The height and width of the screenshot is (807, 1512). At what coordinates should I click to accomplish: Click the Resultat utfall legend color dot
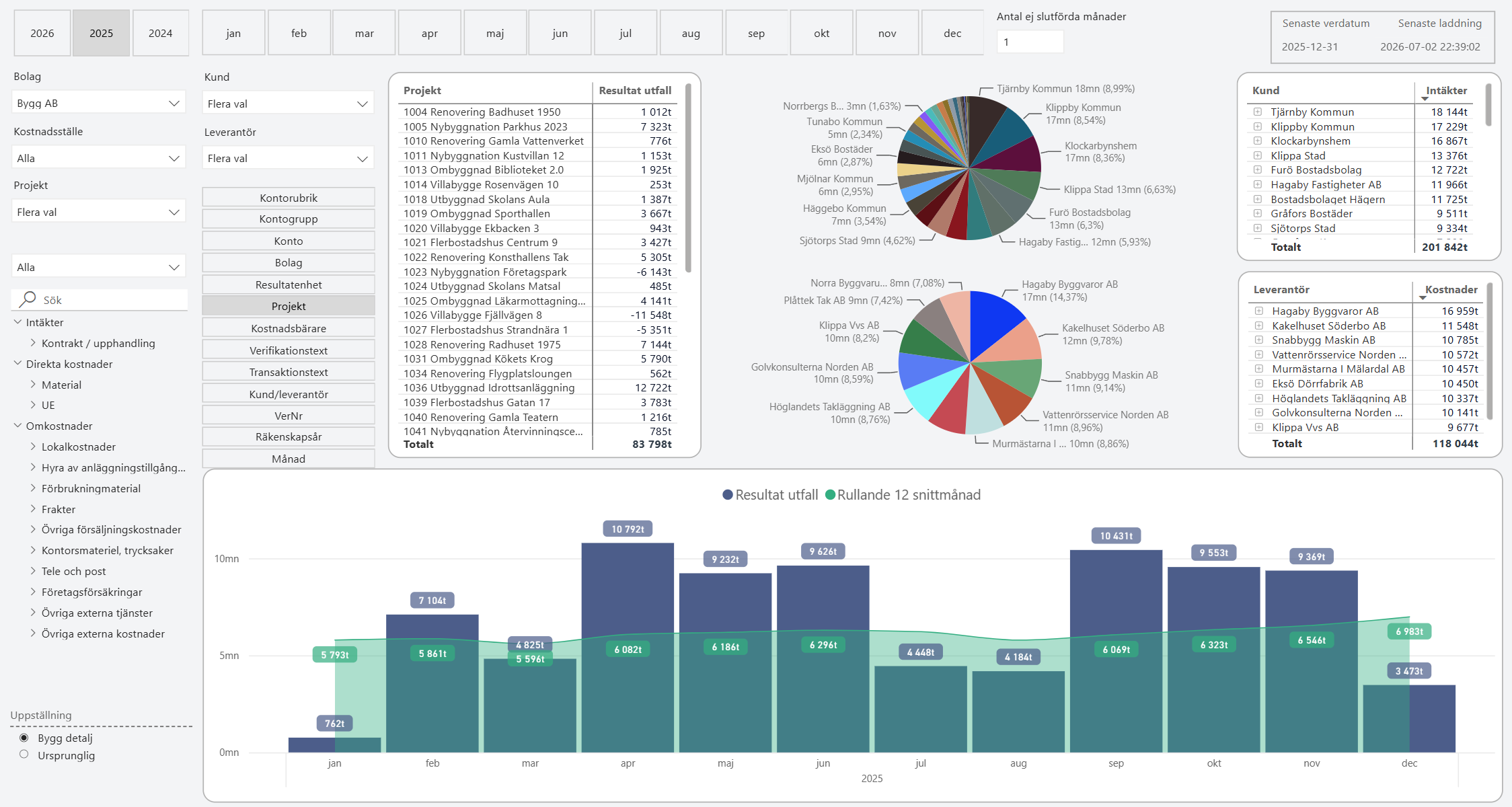tap(727, 495)
